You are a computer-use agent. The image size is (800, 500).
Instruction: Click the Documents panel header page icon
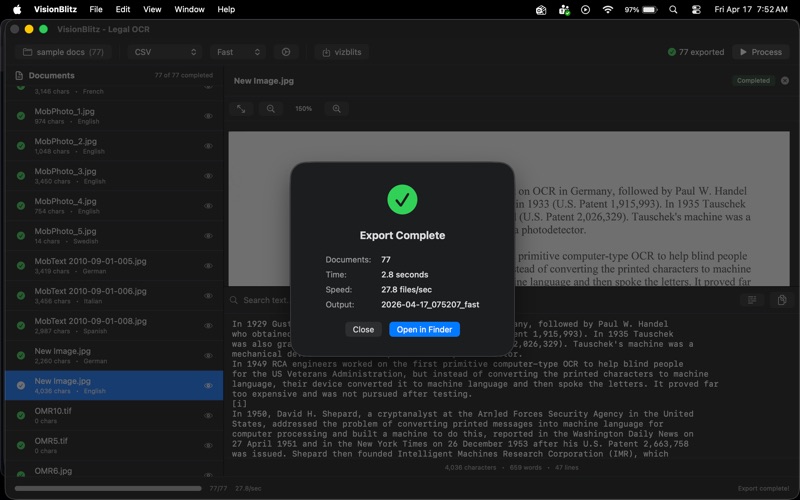(x=19, y=76)
